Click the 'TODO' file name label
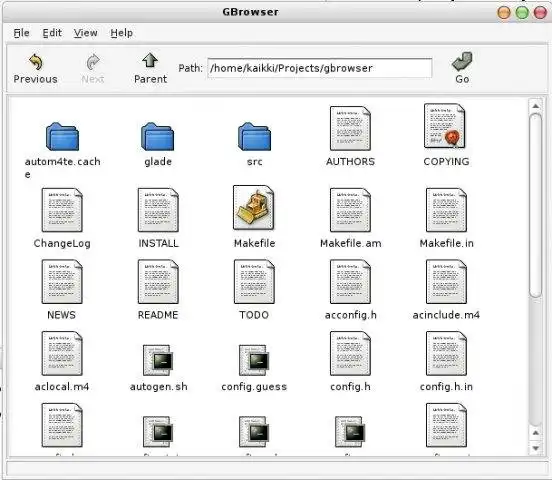Image resolution: width=552 pixels, height=480 pixels. [254, 315]
